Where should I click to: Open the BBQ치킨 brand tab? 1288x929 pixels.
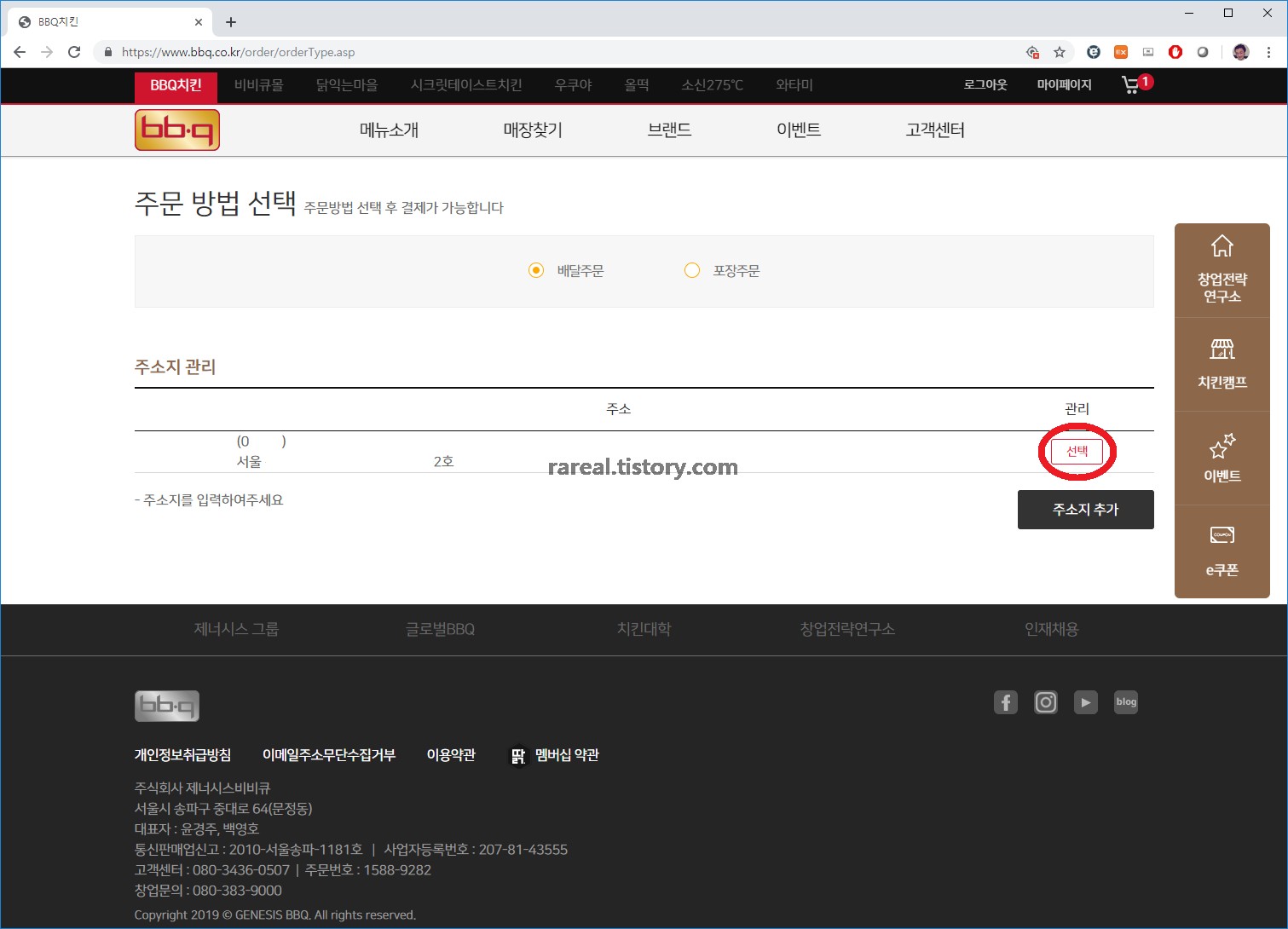176,85
